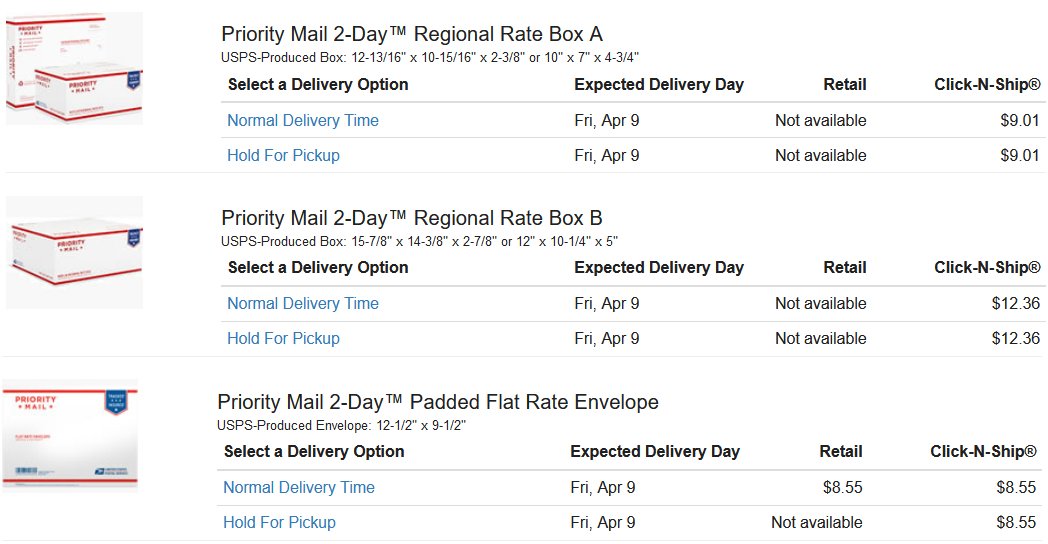
Task: Click the Padded Flat Rate Envelope heading
Action: [x=438, y=402]
